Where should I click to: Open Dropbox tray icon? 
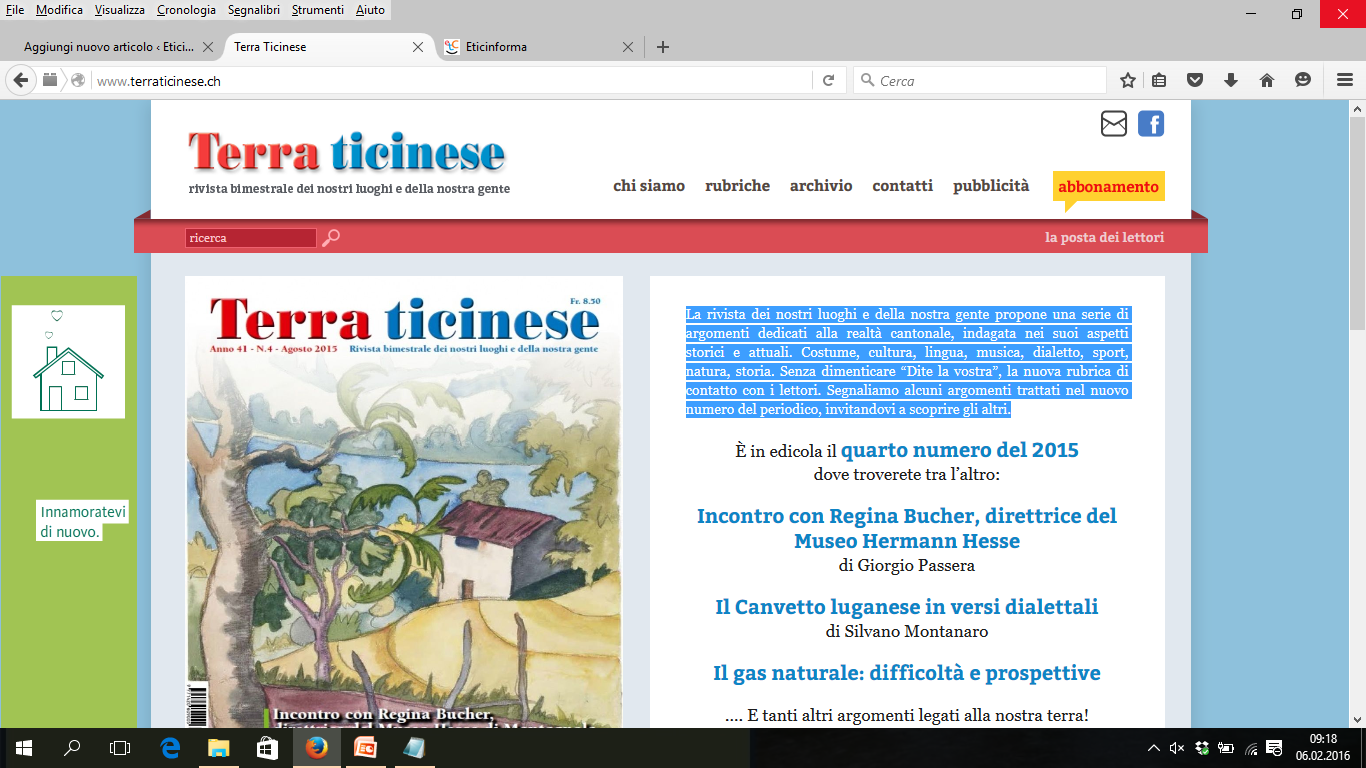pos(1201,748)
